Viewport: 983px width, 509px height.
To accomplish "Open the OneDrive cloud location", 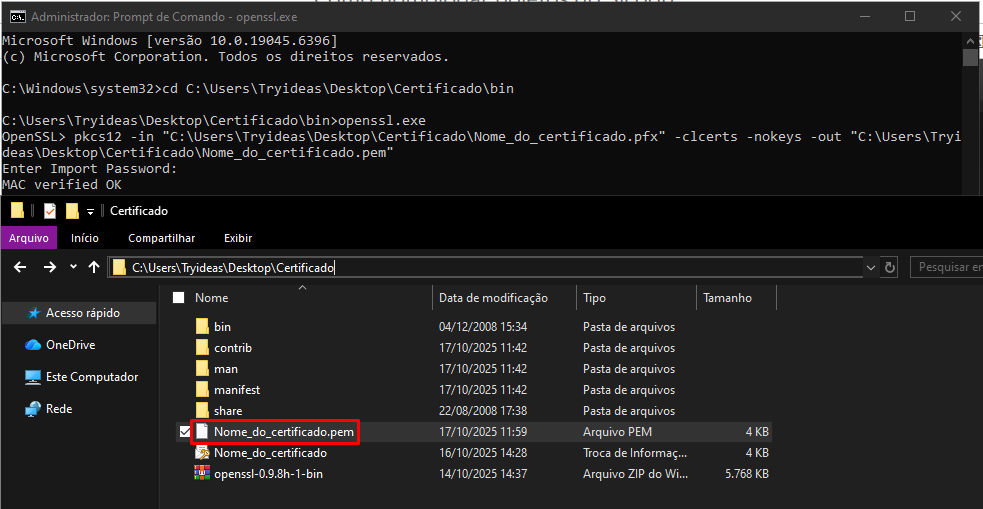I will pos(70,345).
